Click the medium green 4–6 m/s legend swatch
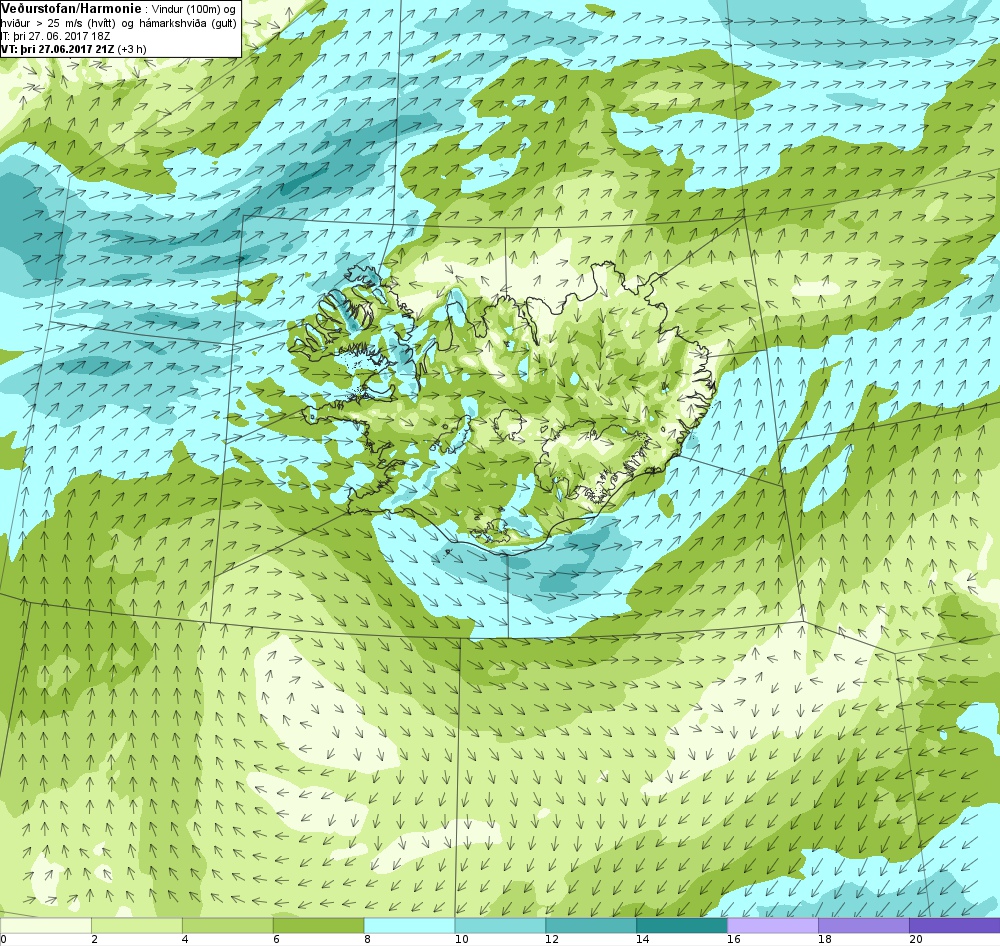This screenshot has height=946, width=1000. (x=228, y=925)
